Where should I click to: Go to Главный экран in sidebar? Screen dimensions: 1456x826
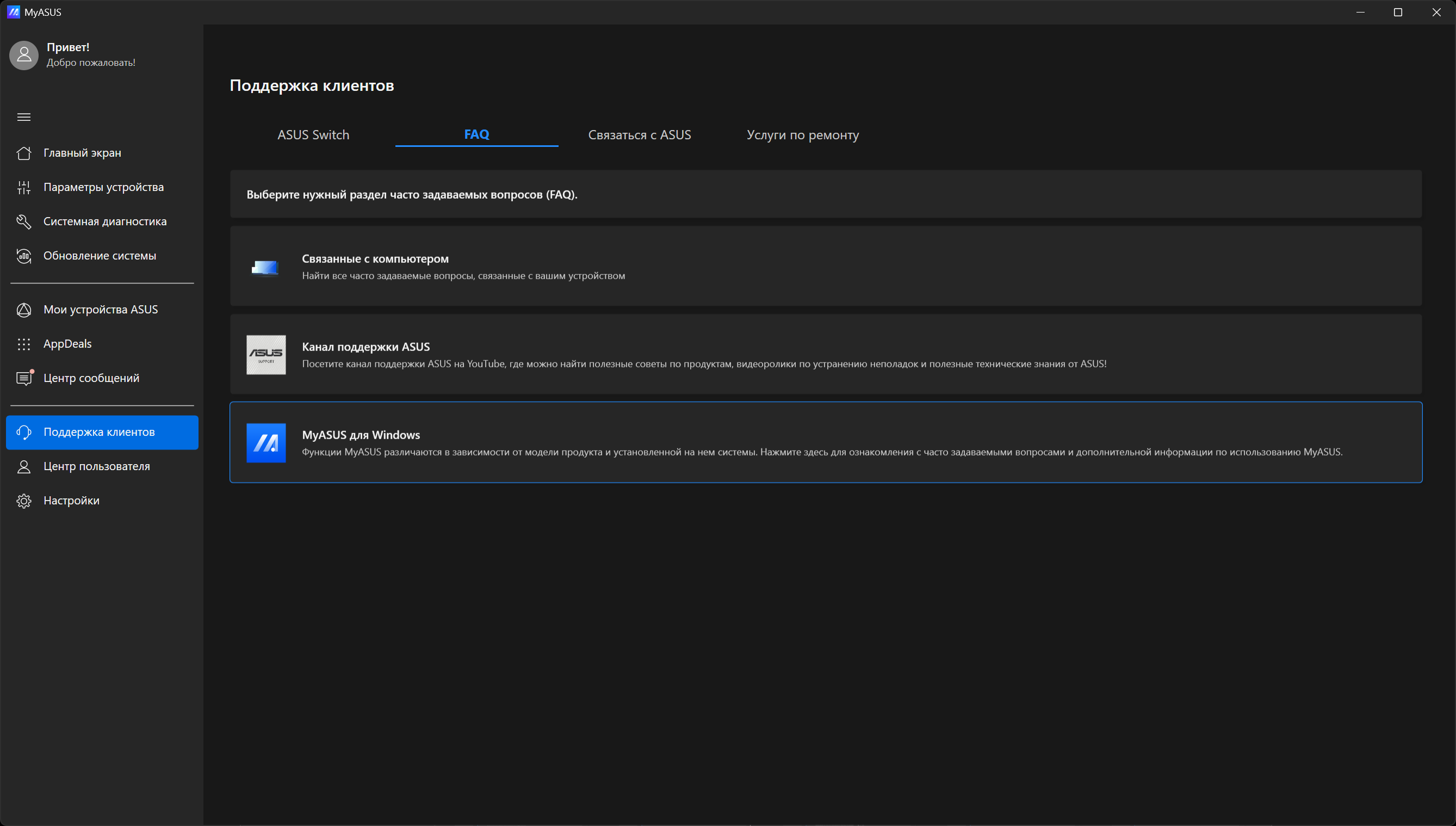click(102, 153)
